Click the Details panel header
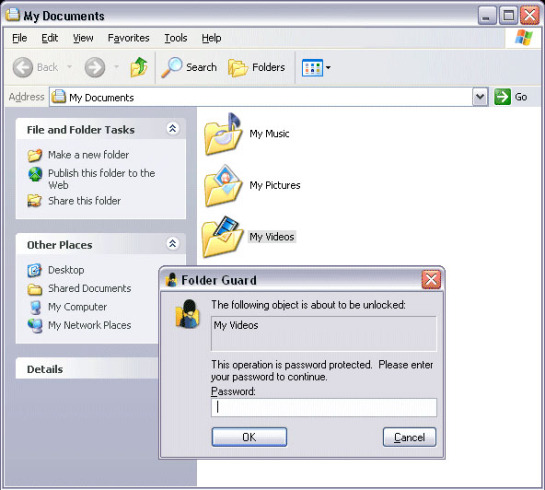The height and width of the screenshot is (490, 545). (87, 369)
